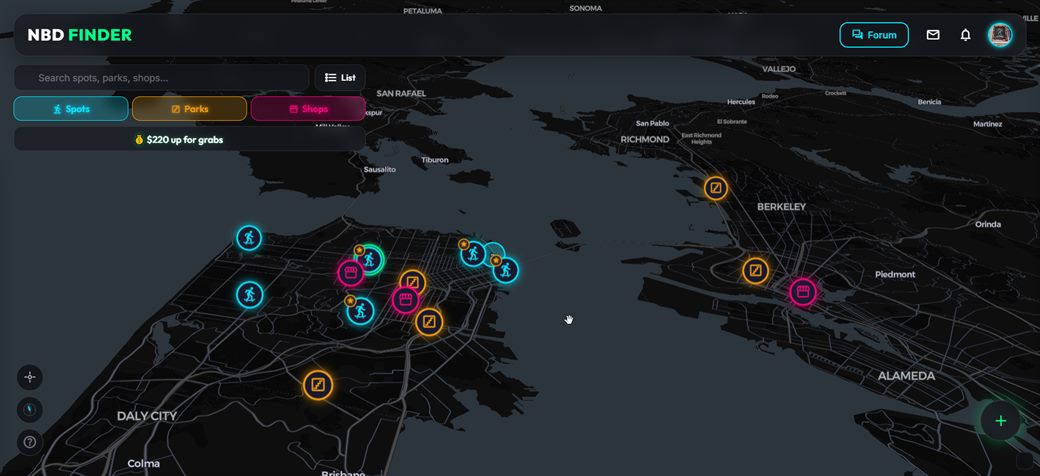Select the DALY CITY map label

coord(147,416)
